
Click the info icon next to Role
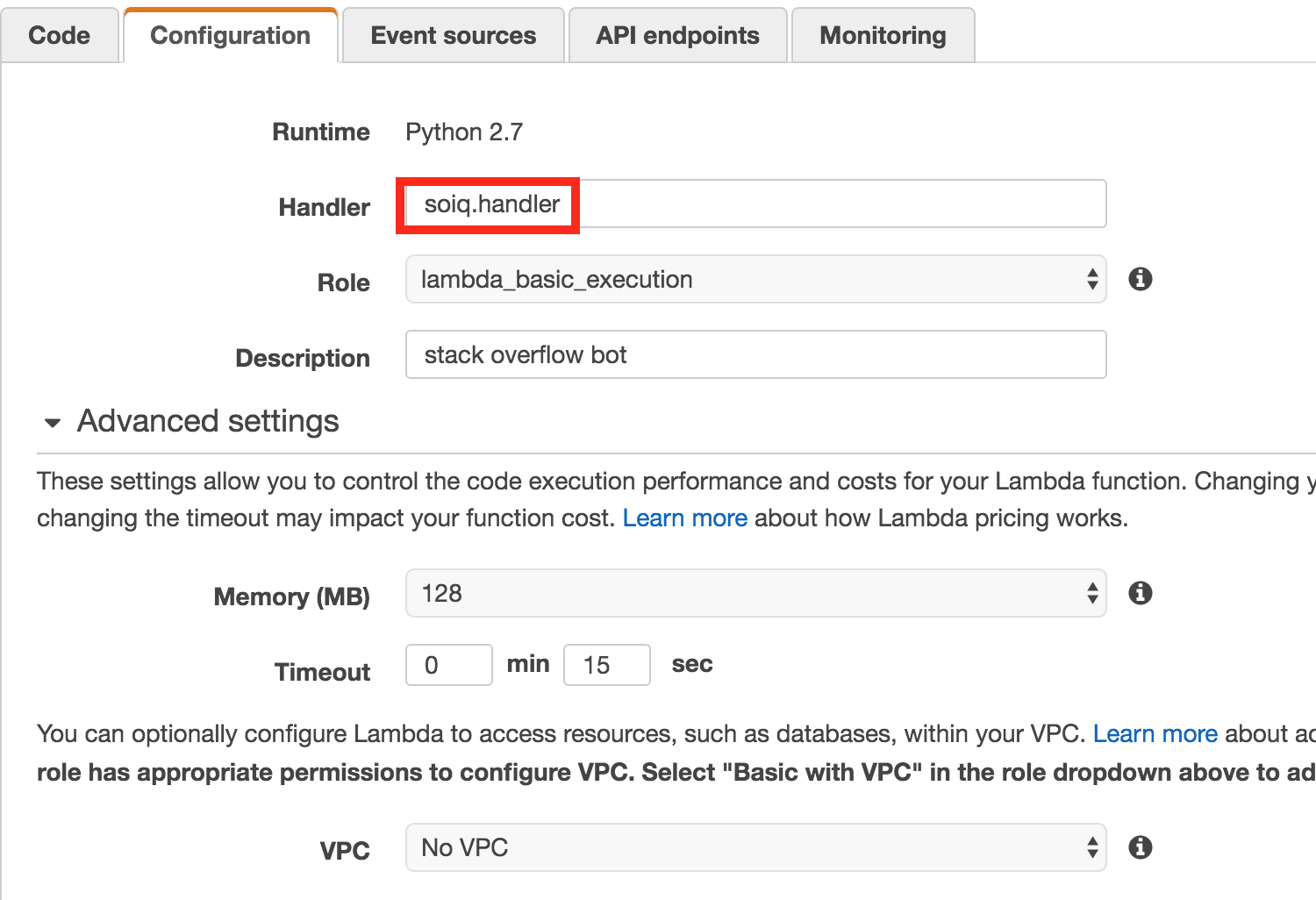point(1140,279)
